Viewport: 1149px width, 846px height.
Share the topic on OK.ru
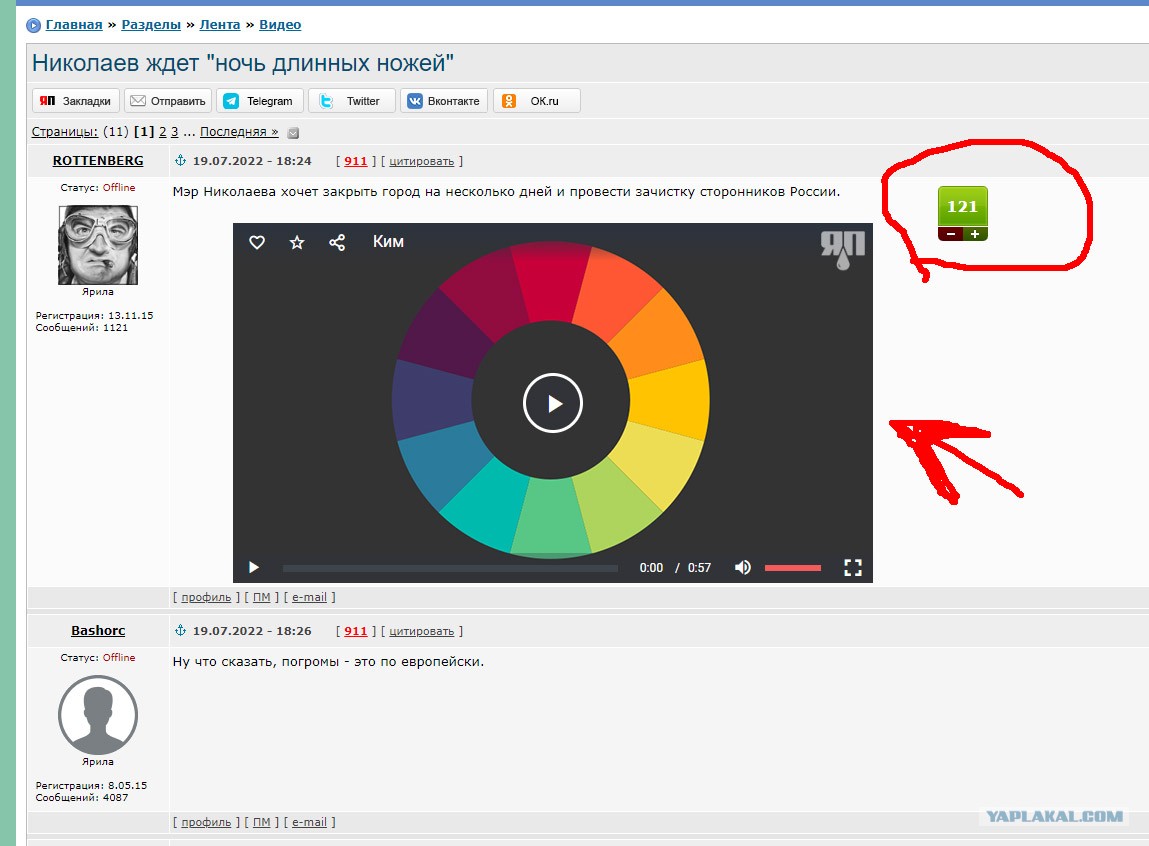click(x=536, y=101)
